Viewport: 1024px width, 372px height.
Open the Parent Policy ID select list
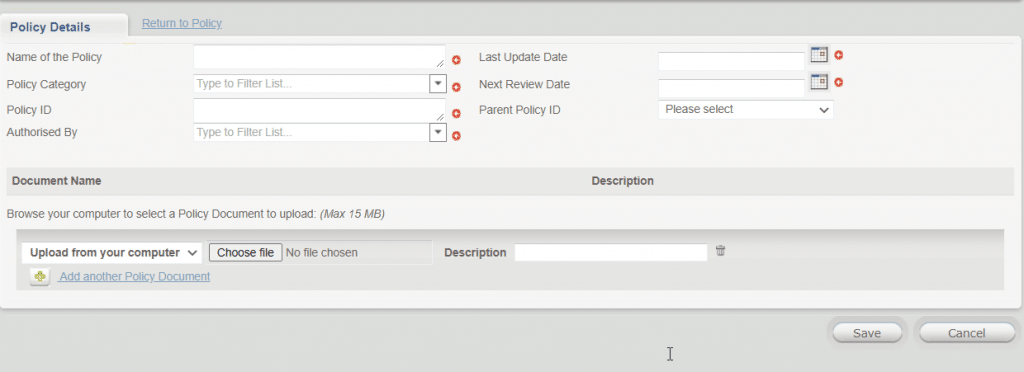[x=746, y=110]
